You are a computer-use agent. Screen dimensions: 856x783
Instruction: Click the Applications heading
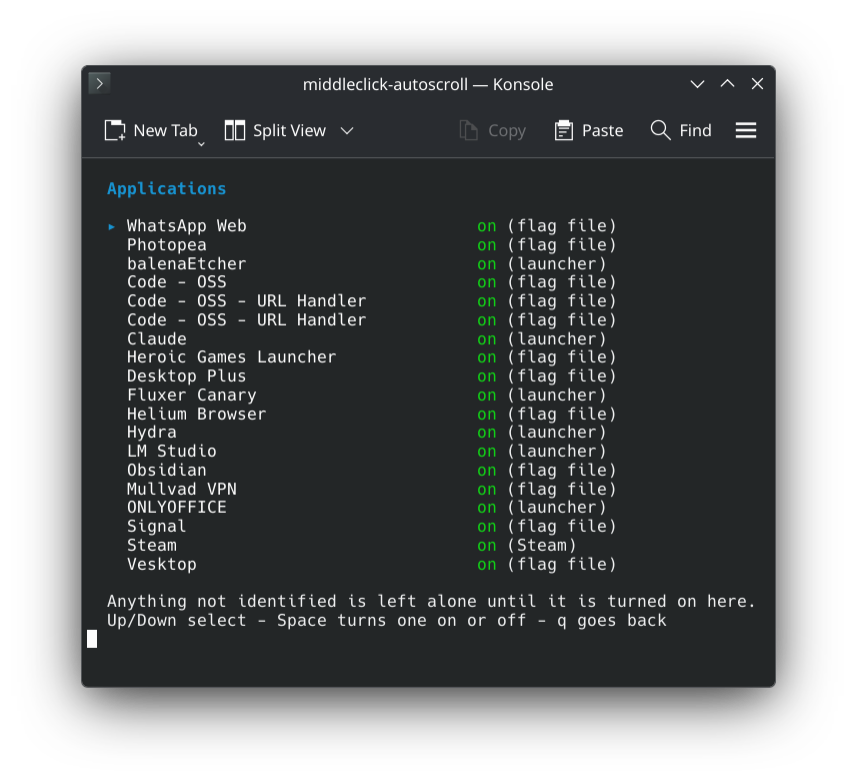[167, 189]
